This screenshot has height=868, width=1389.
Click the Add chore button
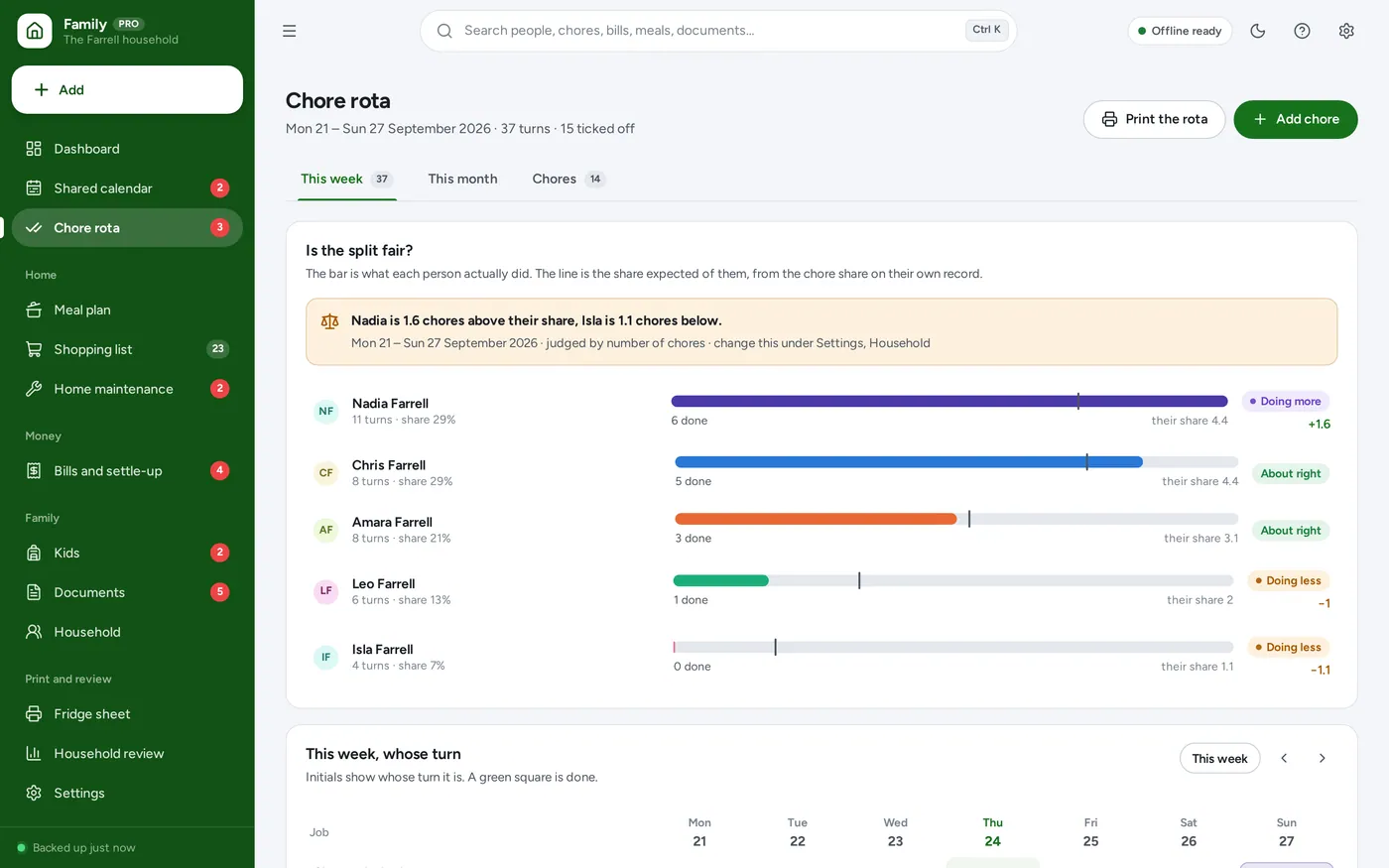tap(1296, 119)
